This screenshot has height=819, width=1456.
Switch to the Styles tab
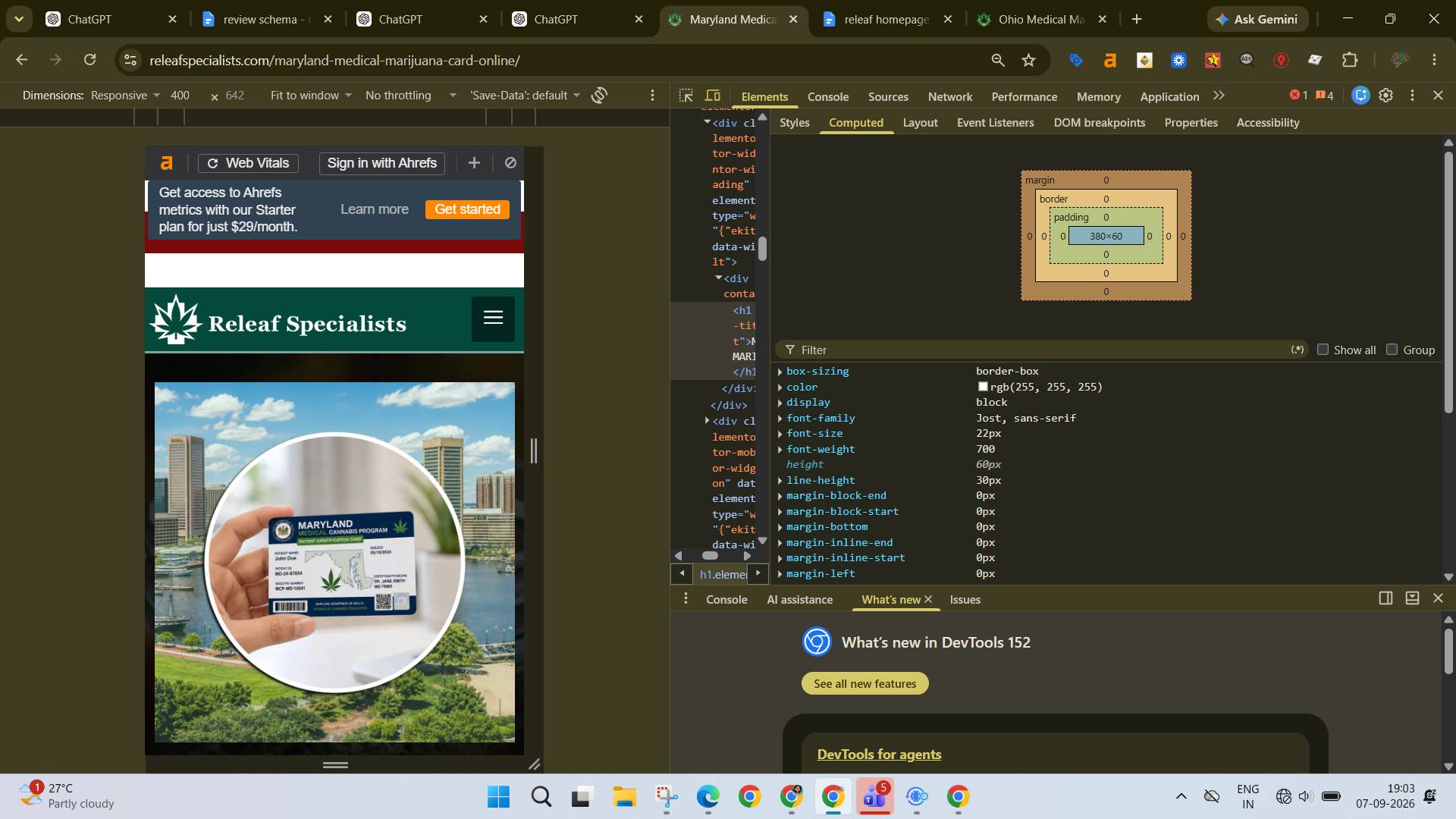click(795, 123)
